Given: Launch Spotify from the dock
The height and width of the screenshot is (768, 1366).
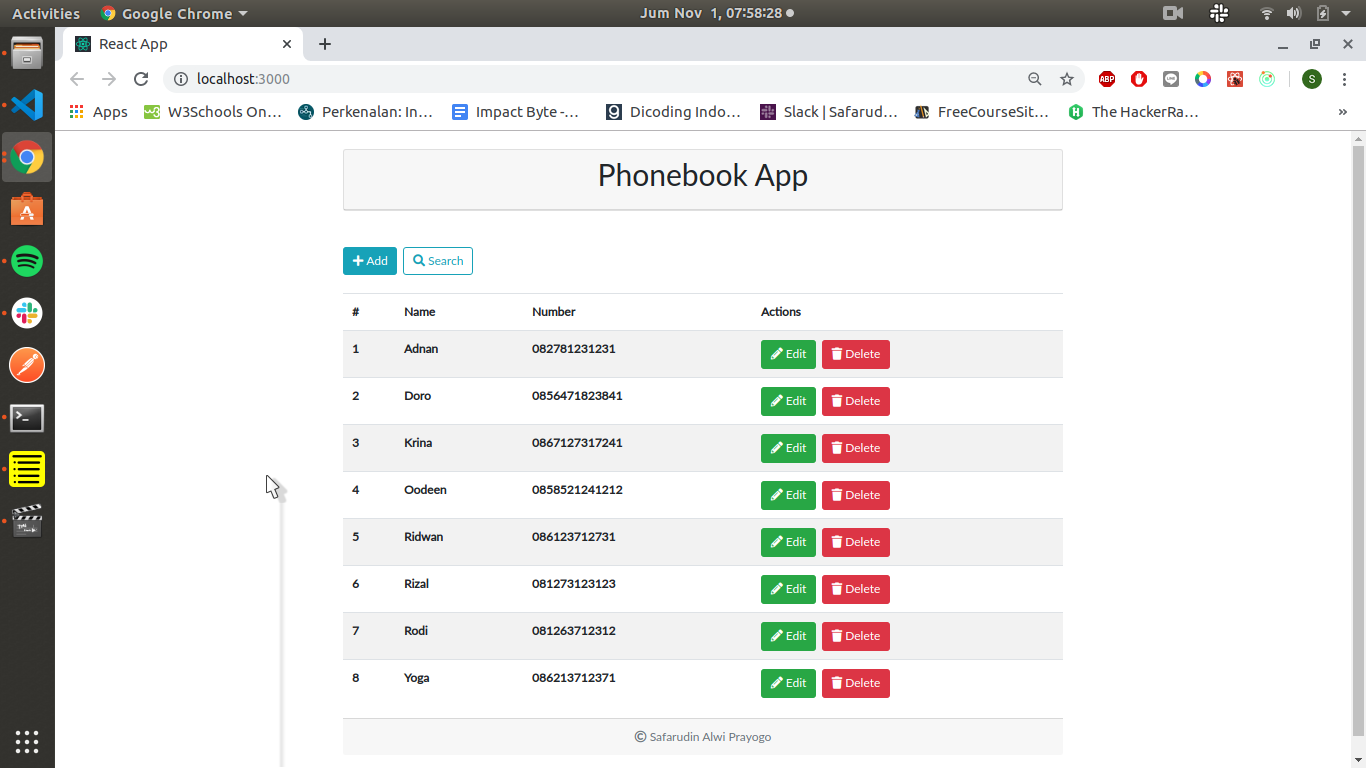Looking at the screenshot, I should coord(27,261).
